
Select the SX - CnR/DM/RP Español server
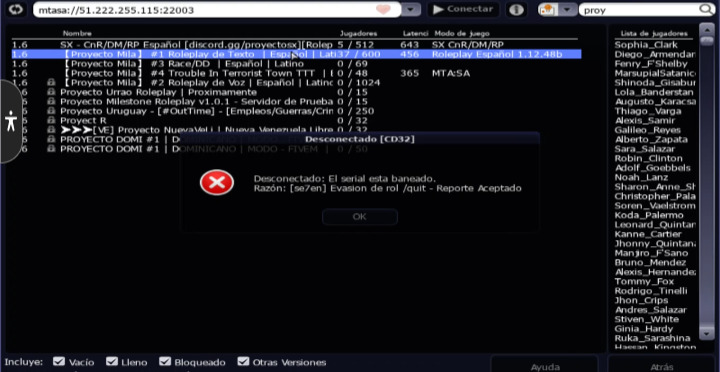[x=296, y=45]
